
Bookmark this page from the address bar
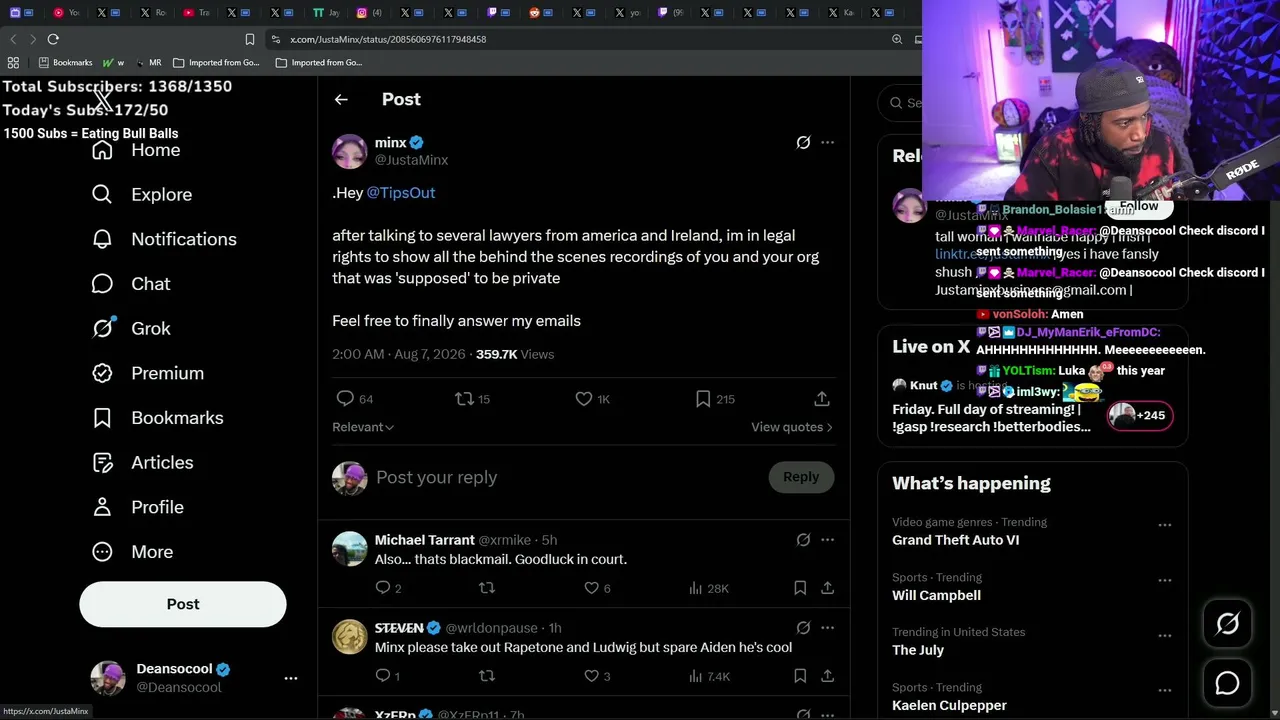pyautogui.click(x=250, y=39)
